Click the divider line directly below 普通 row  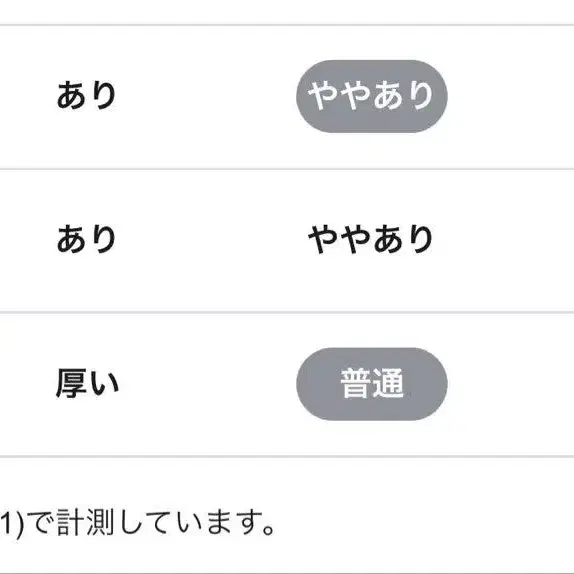287,456
